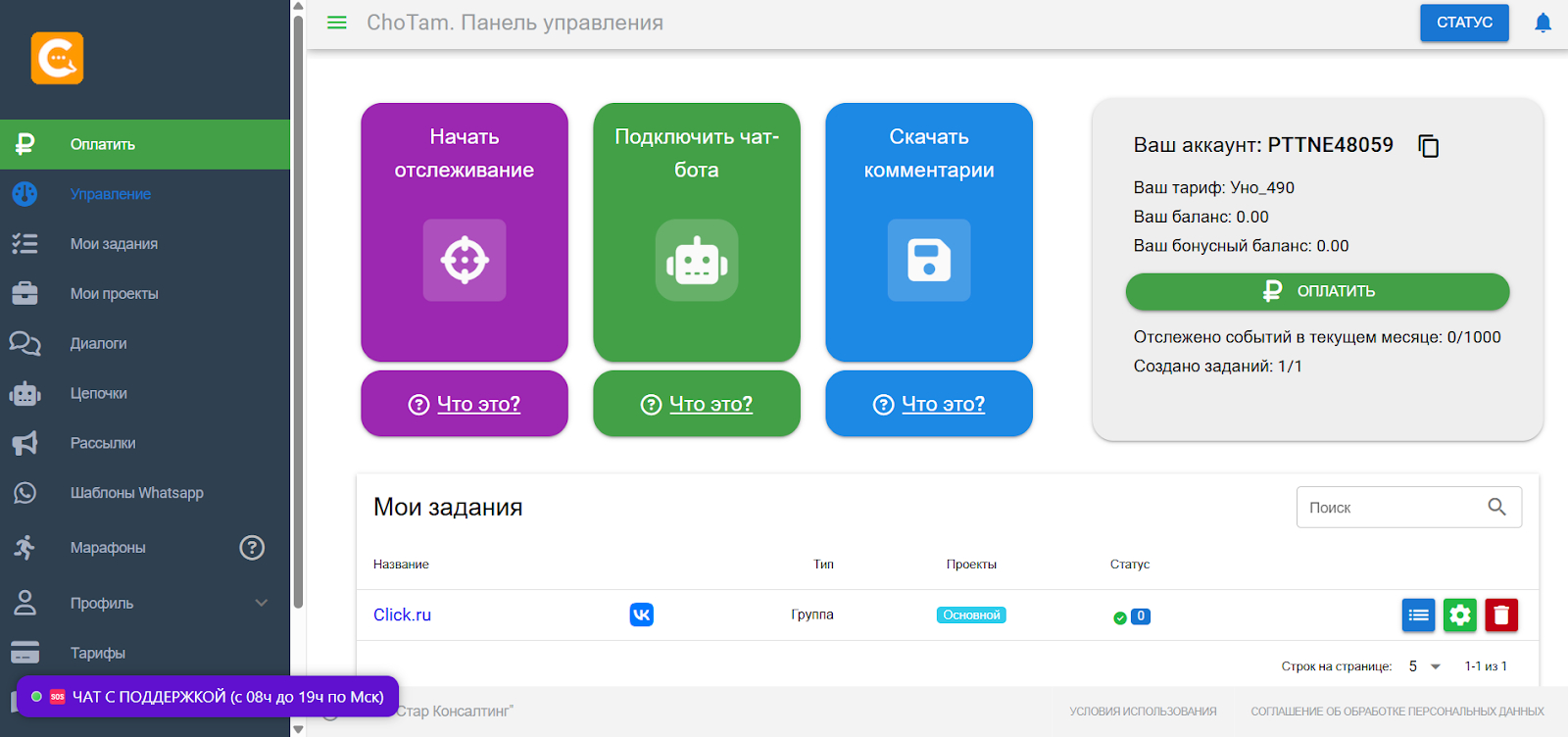Delete the Click.ru task
This screenshot has width=1568, height=737.
1501,615
